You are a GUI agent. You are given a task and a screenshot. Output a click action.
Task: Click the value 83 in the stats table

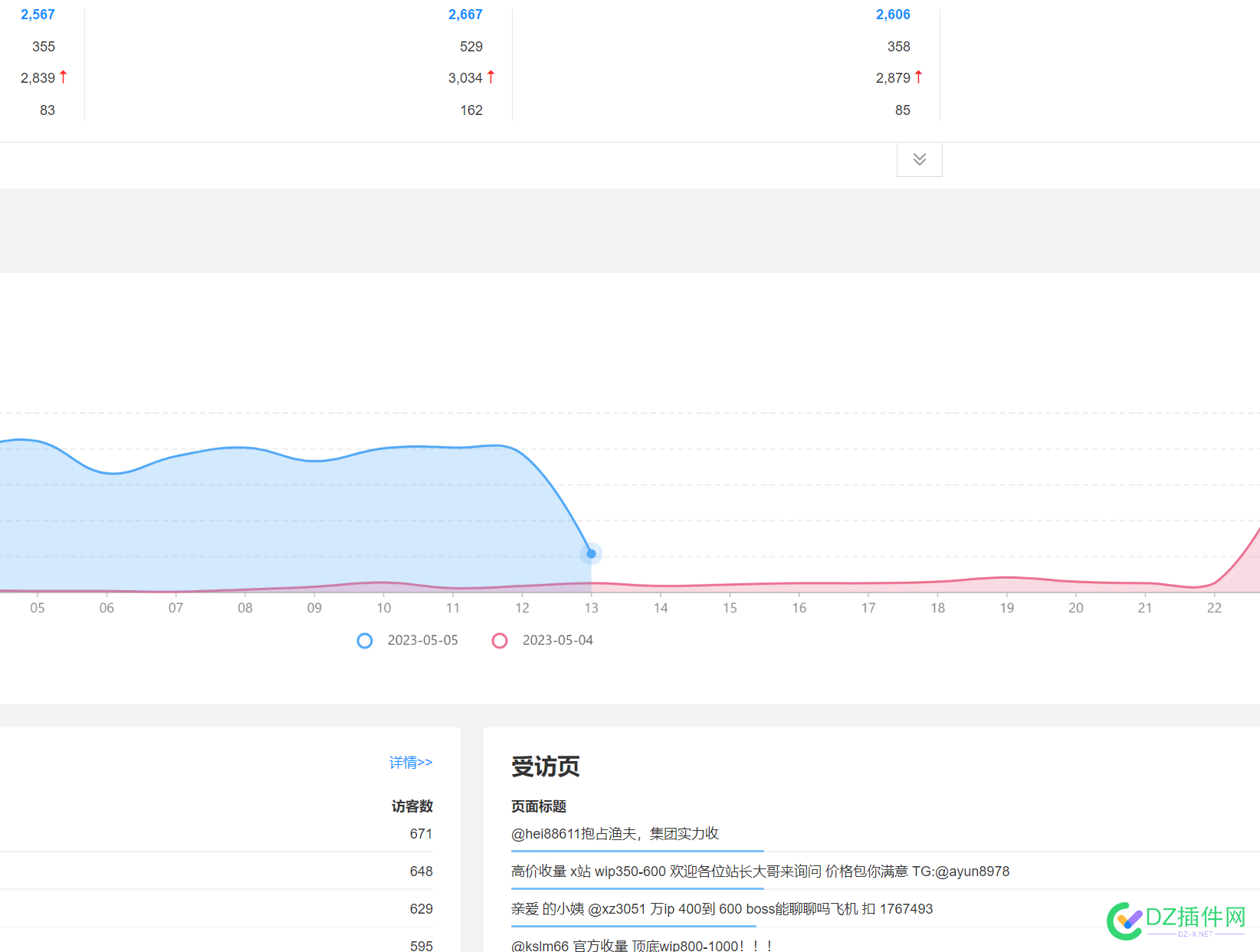48,110
